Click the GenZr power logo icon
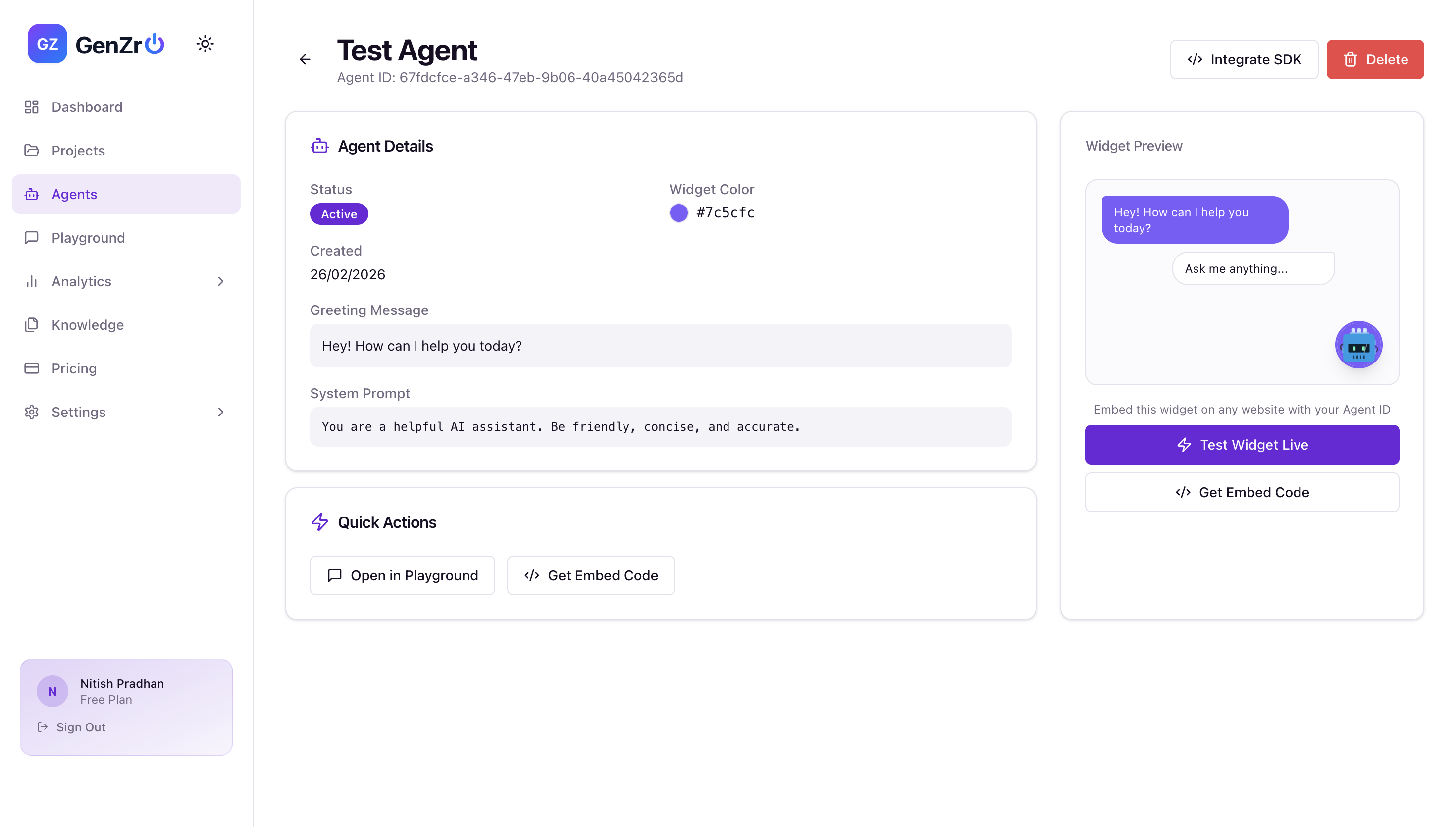The width and height of the screenshot is (1456, 827). (x=155, y=44)
